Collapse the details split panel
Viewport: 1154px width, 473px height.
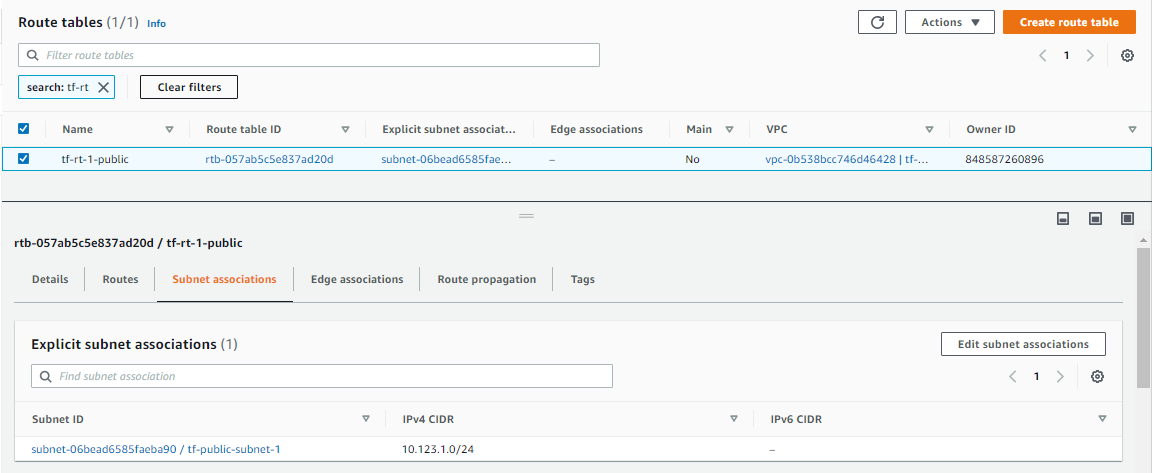pyautogui.click(x=1064, y=218)
